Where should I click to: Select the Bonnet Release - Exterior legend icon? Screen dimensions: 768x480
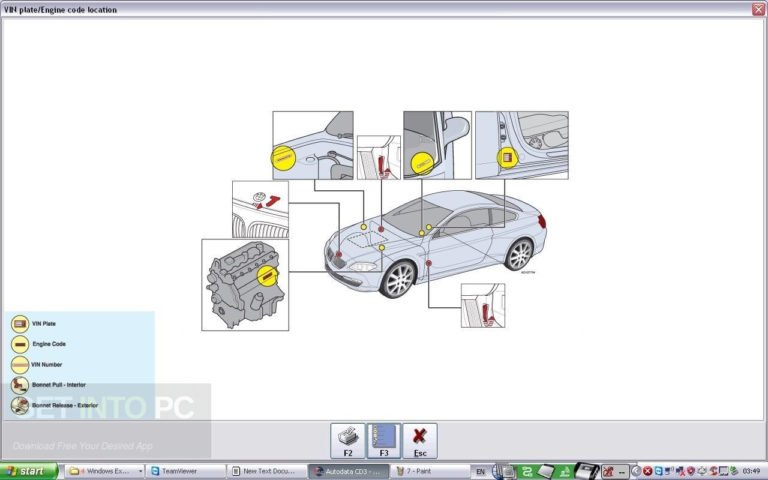(x=20, y=406)
